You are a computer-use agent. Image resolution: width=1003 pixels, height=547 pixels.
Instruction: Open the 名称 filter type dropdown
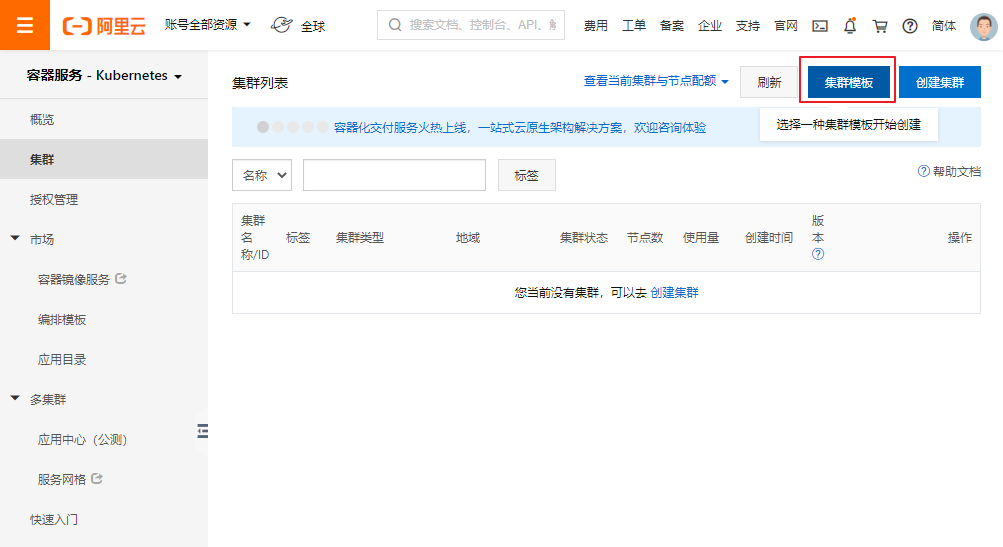point(262,175)
